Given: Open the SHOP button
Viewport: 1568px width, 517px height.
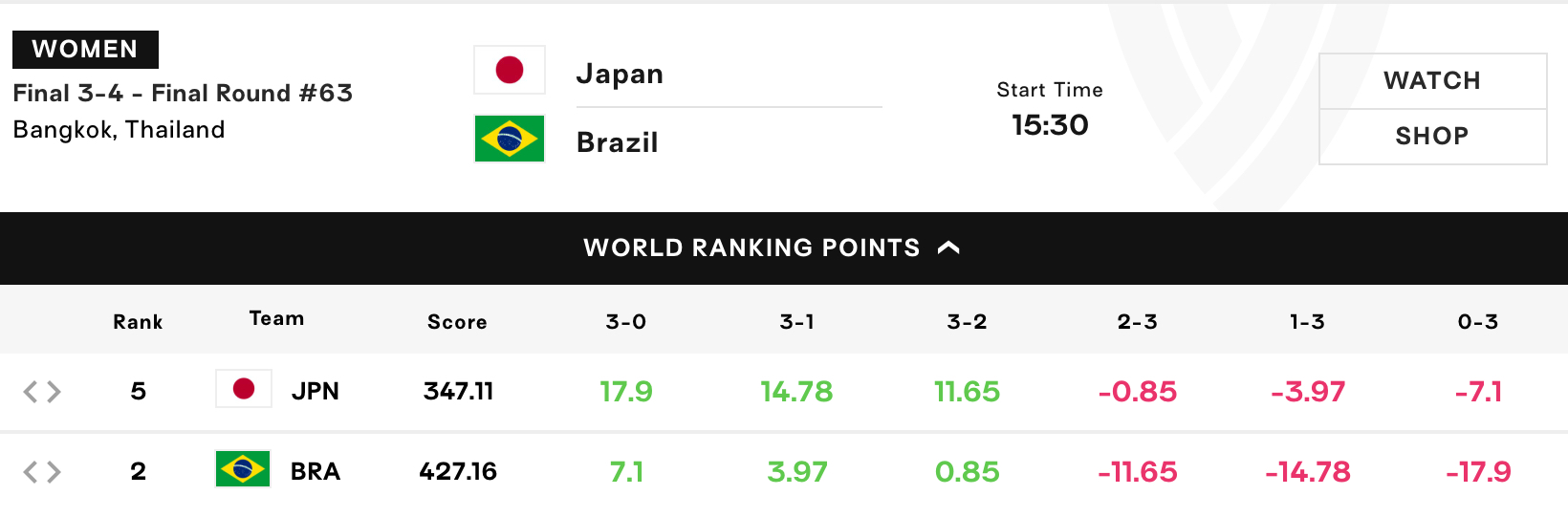Looking at the screenshot, I should pos(1432,137).
